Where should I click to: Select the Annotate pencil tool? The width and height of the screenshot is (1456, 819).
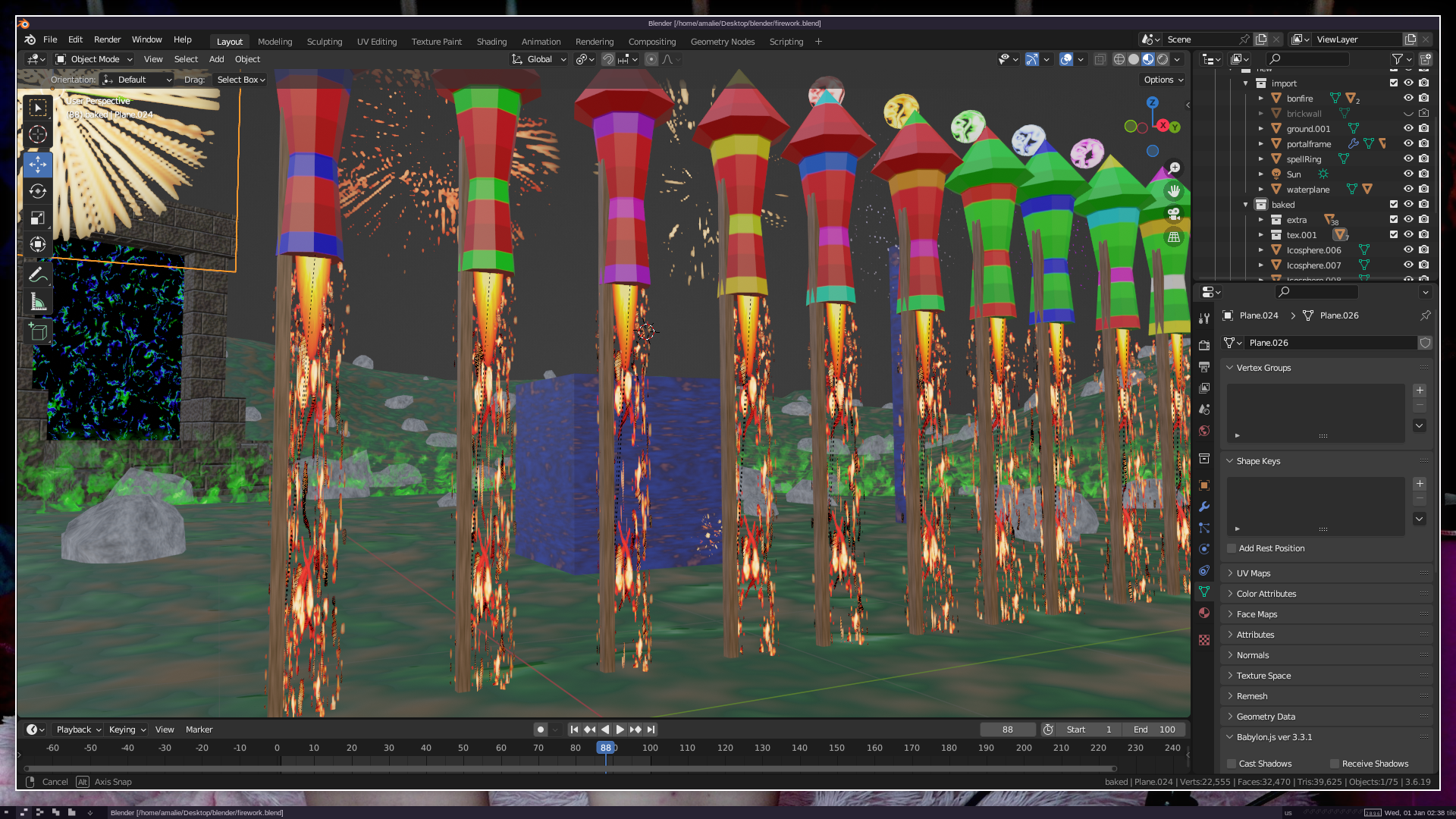point(37,275)
